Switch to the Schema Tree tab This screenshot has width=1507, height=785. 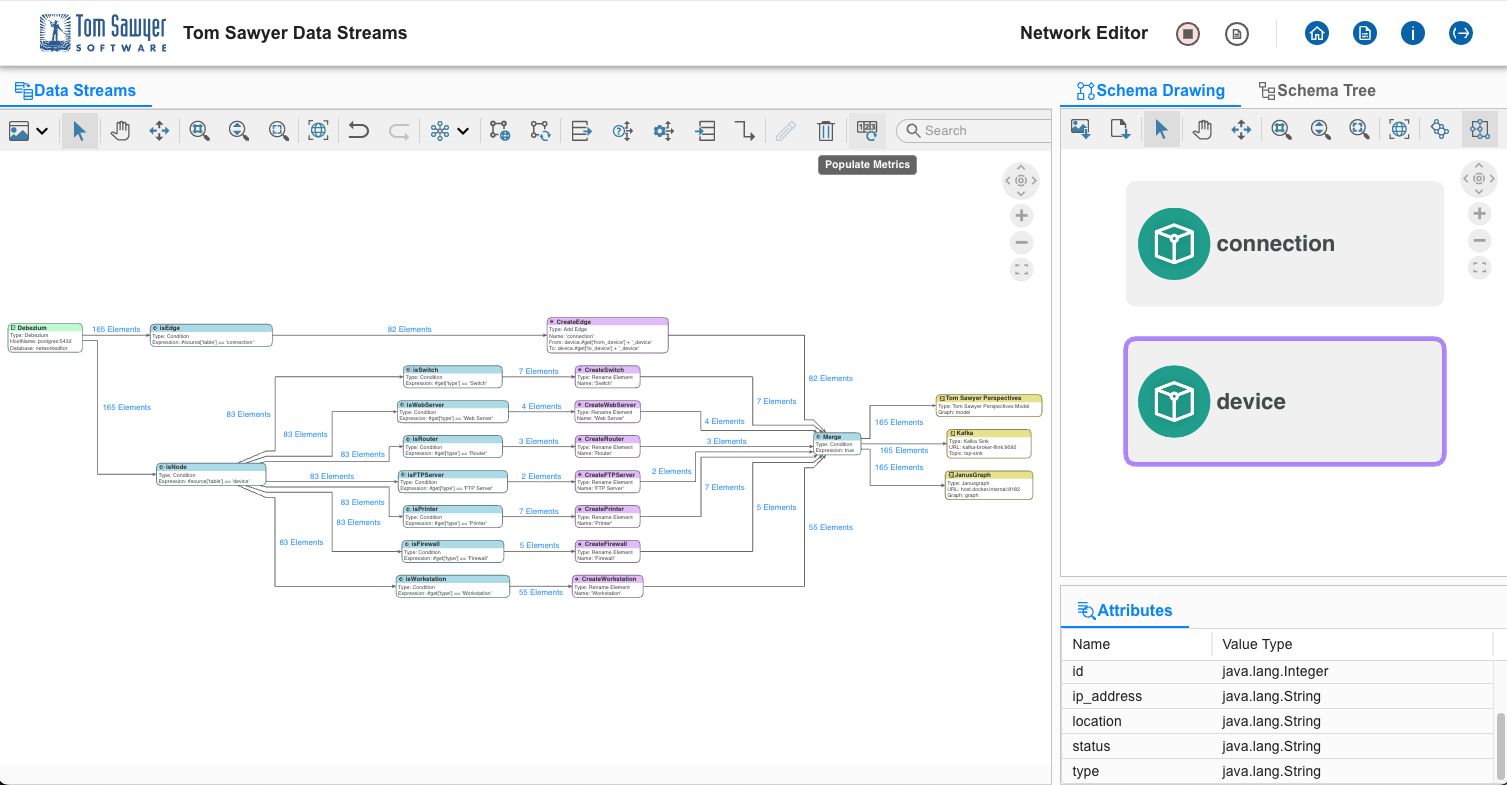[1316, 90]
